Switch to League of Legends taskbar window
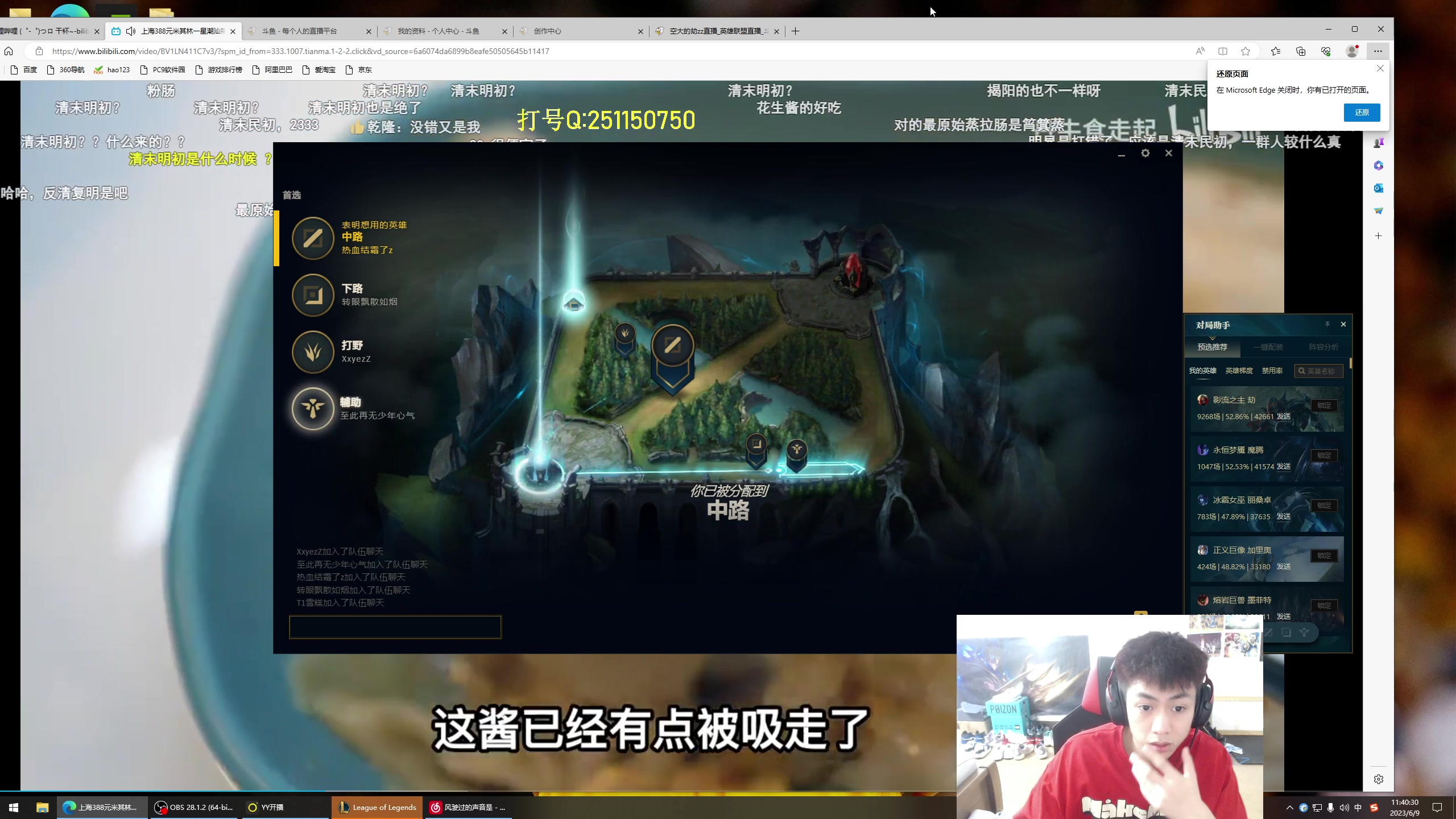 tap(378, 807)
